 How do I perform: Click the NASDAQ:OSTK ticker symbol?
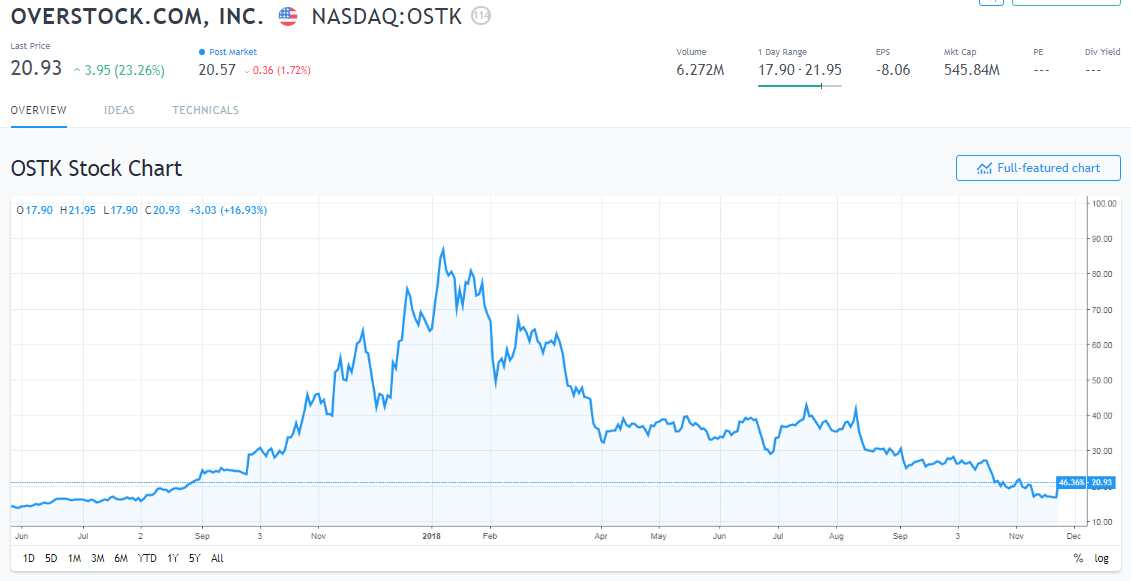tap(386, 16)
